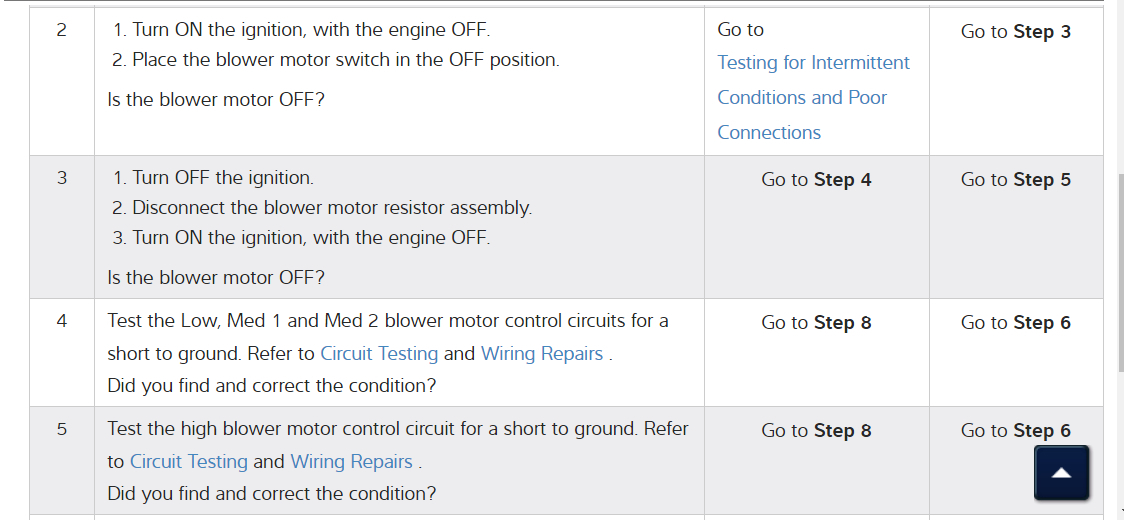Click the step number 4 cell
Viewport: 1124px width, 523px height.
pos(62,321)
